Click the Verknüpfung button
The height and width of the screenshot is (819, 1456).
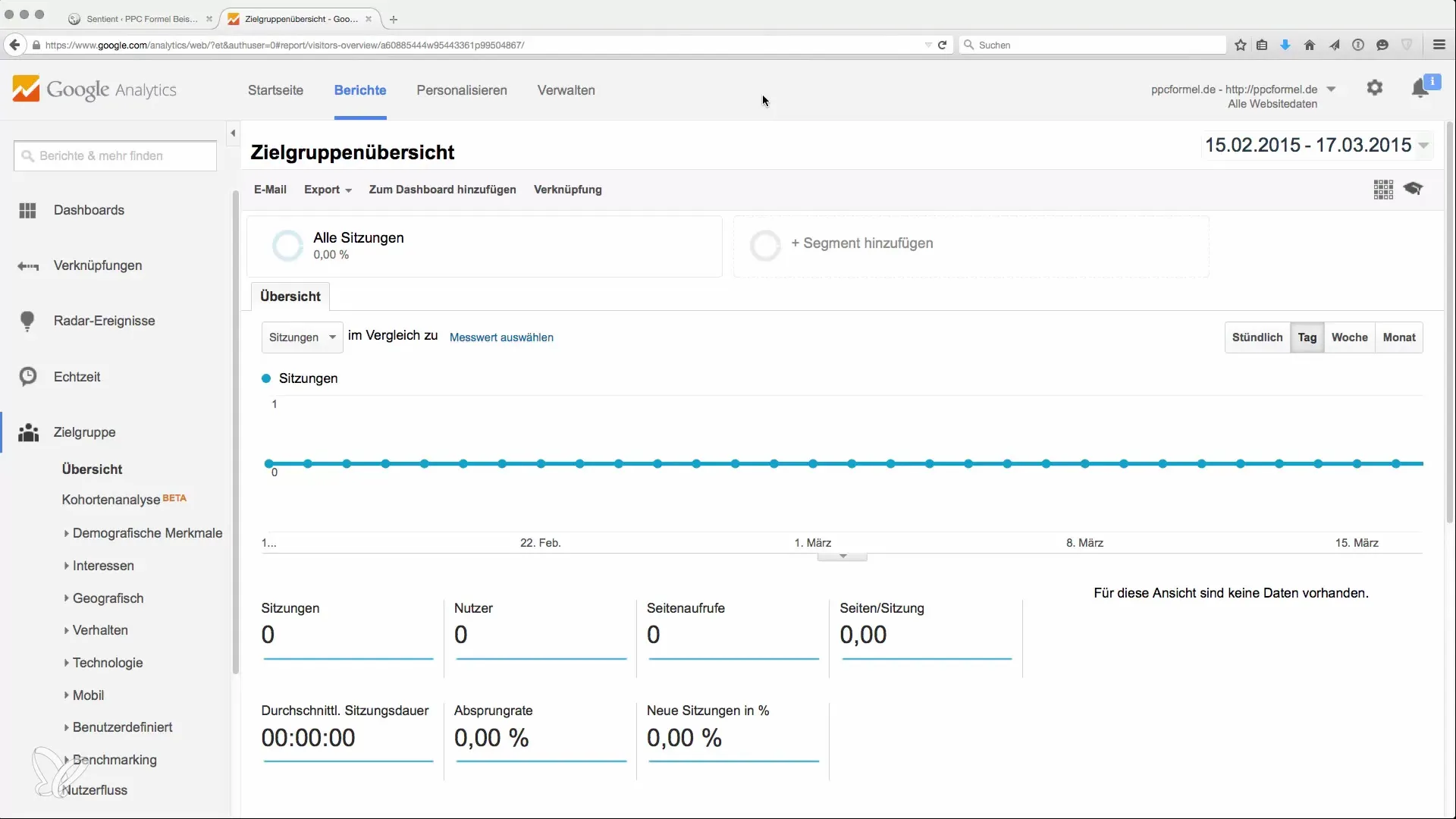click(x=568, y=190)
